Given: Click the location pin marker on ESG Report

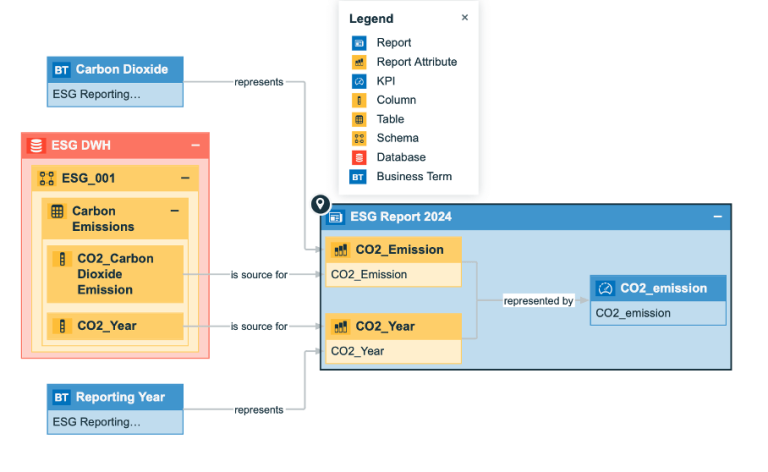Looking at the screenshot, I should point(320,204).
